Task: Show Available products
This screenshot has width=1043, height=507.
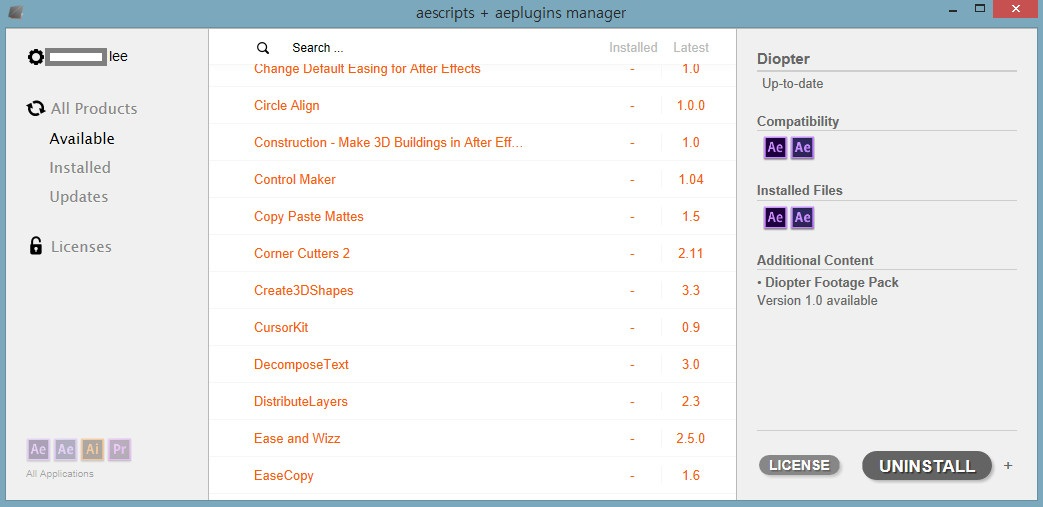Action: click(x=82, y=139)
